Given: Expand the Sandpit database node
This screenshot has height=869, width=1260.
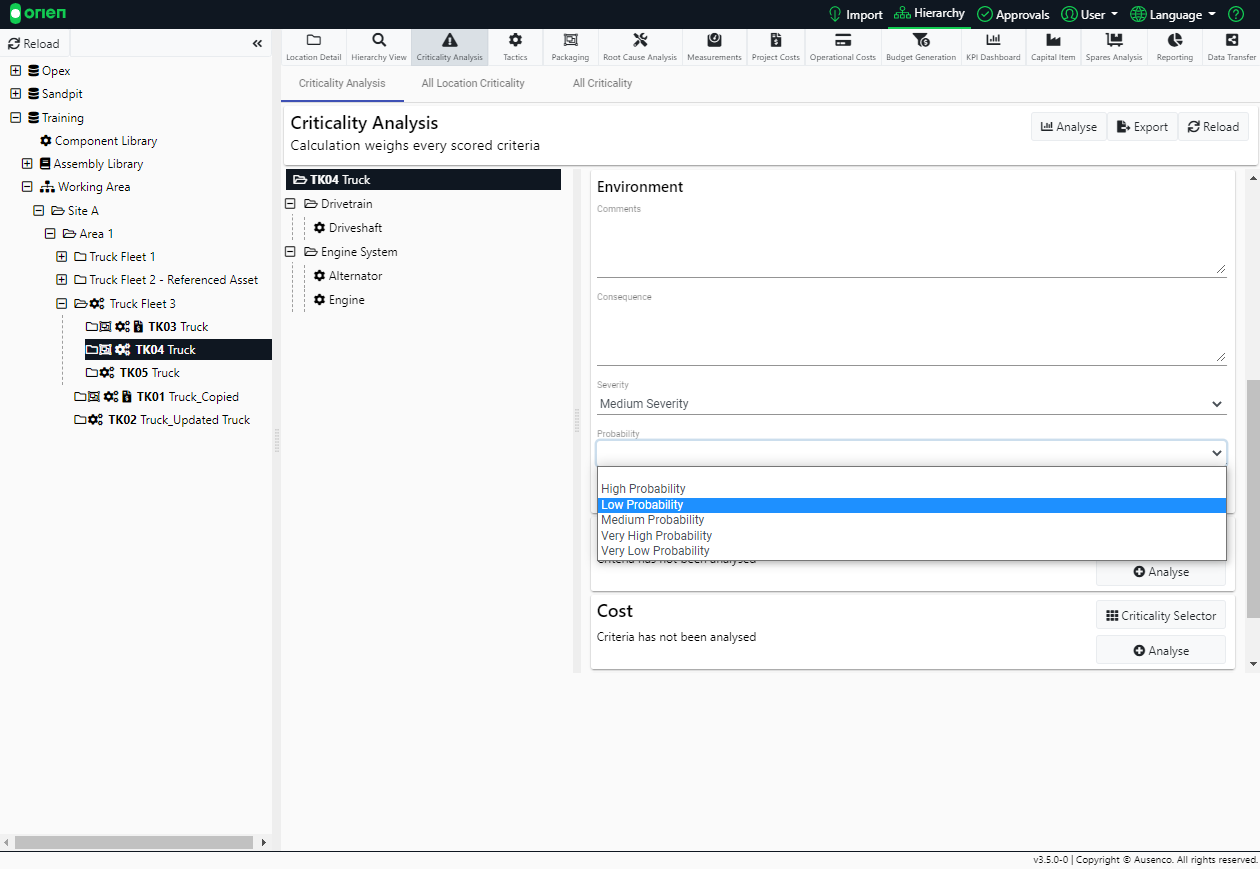Looking at the screenshot, I should [x=15, y=94].
